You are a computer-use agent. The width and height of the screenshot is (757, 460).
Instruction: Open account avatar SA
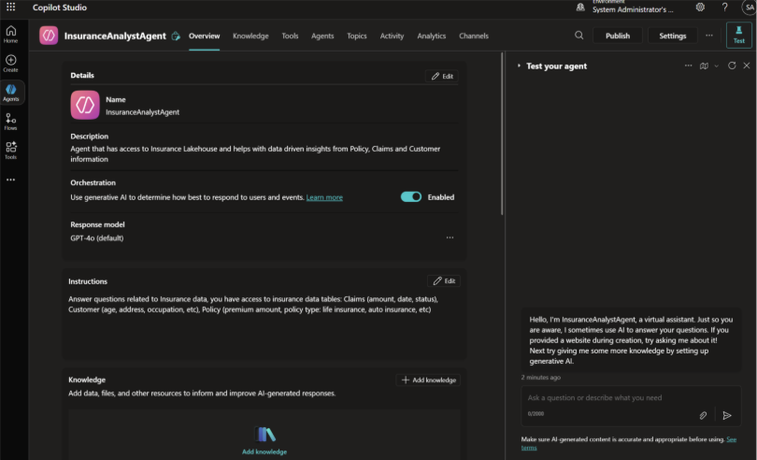tap(749, 7)
